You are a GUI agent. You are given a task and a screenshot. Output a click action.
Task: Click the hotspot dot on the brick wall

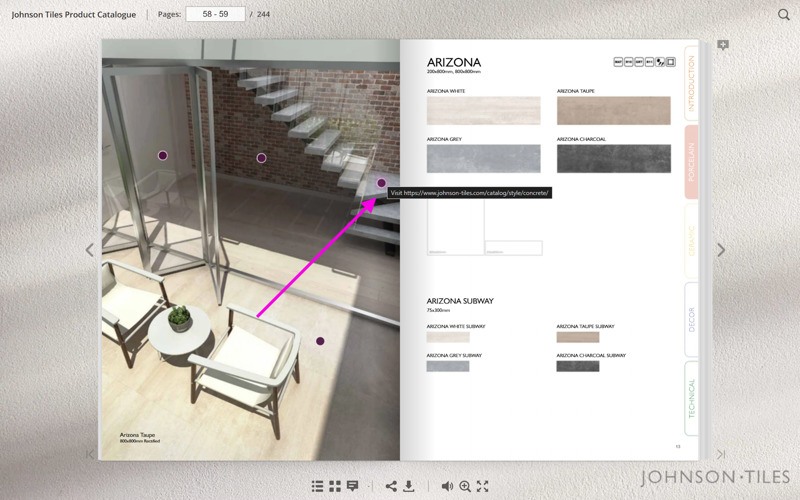coord(261,158)
